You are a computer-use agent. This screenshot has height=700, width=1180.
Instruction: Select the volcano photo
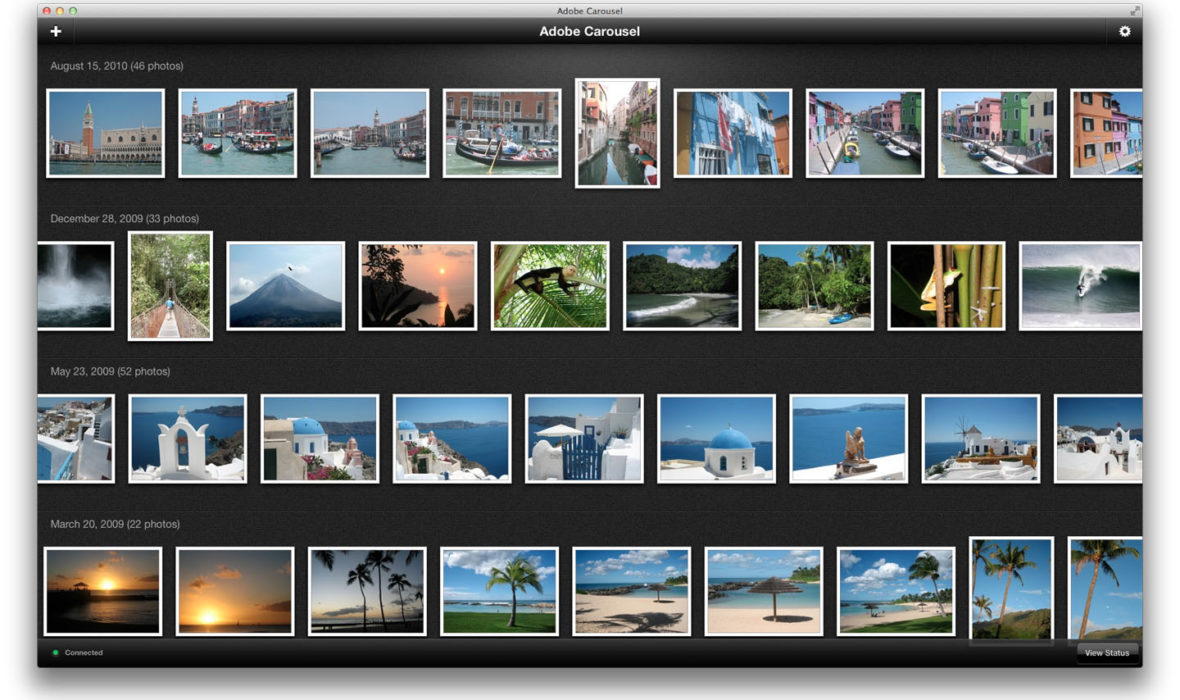coord(285,286)
